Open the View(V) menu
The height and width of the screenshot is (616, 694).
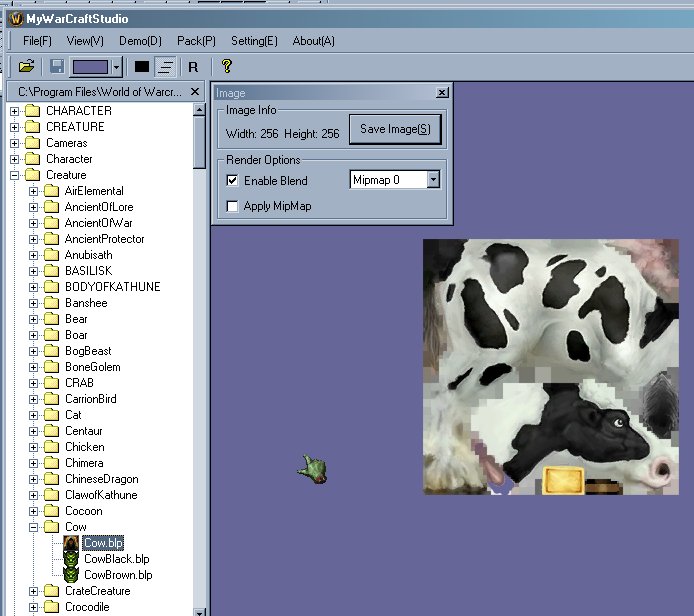point(85,41)
